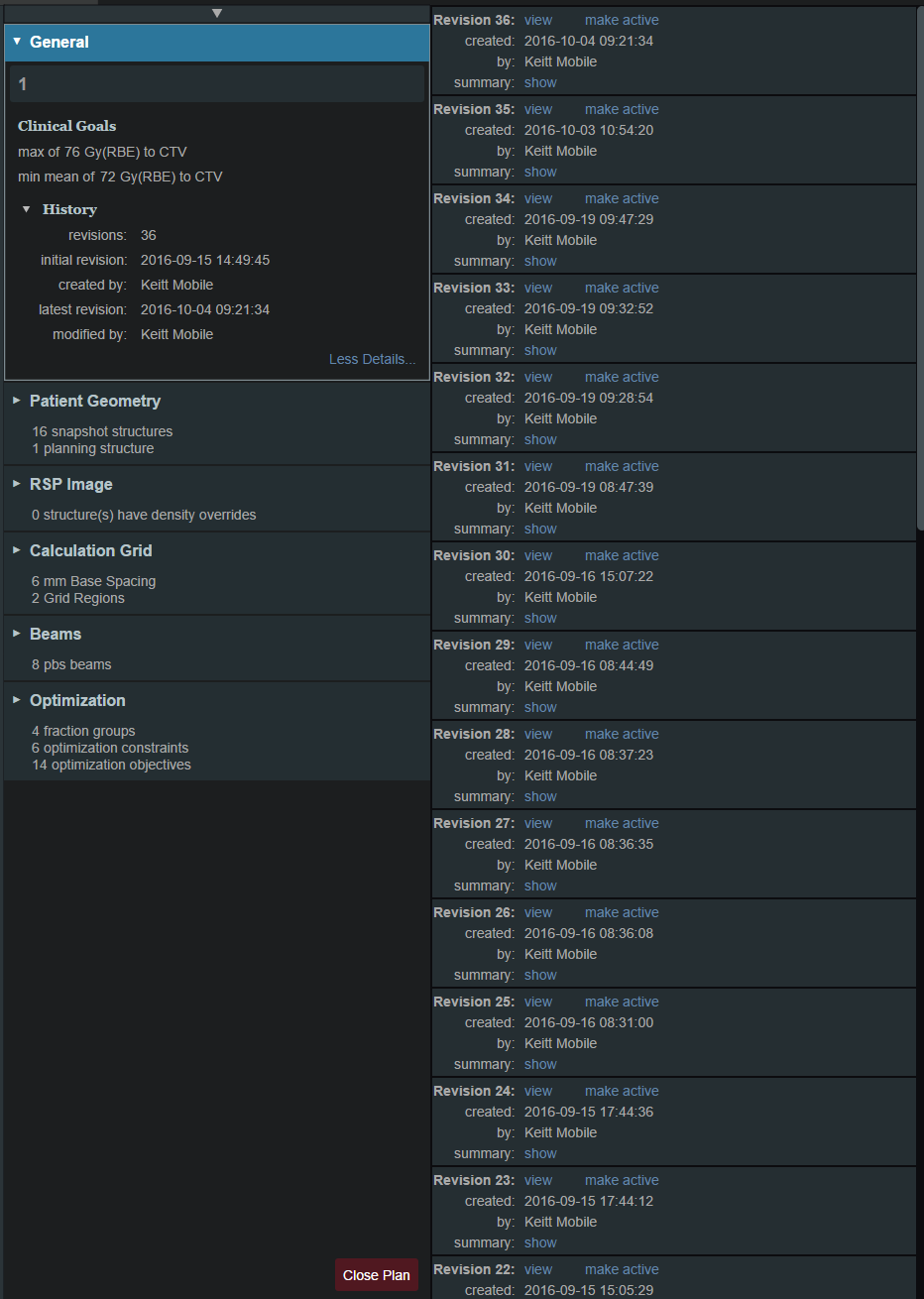The height and width of the screenshot is (1299, 924).
Task: Make Revision 35 active
Action: [x=622, y=109]
